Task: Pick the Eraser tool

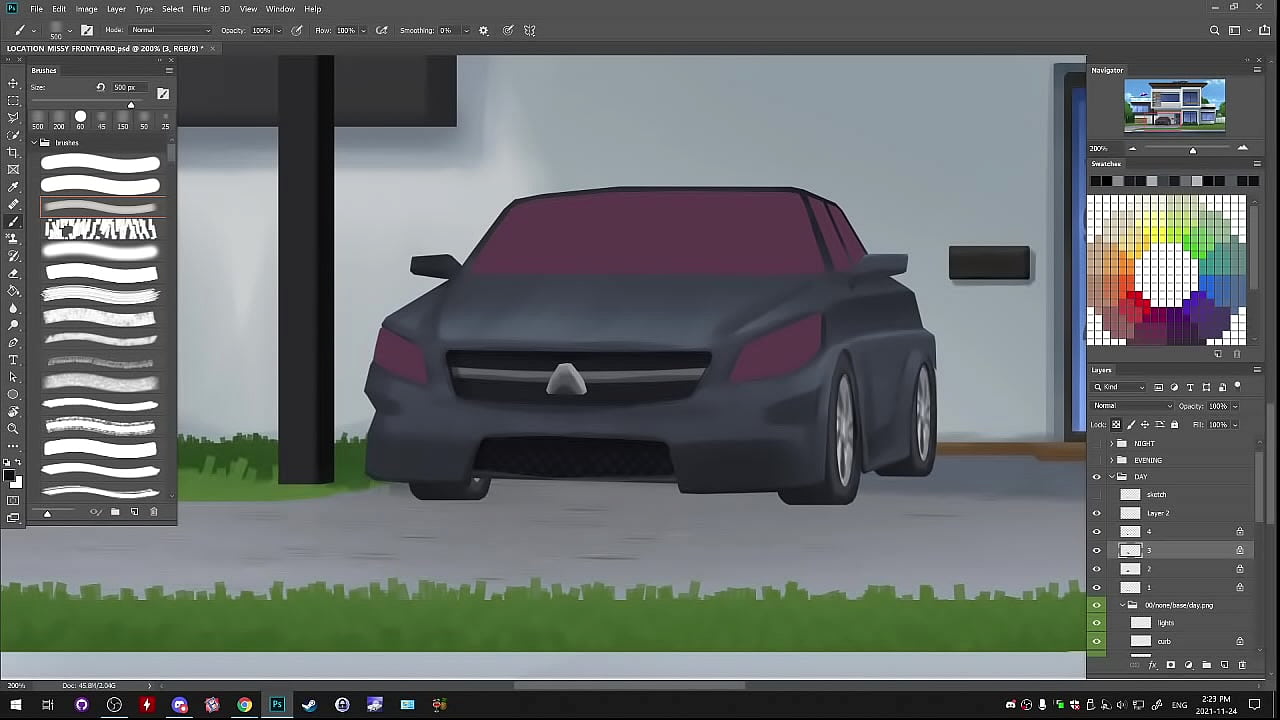Action: [x=13, y=273]
